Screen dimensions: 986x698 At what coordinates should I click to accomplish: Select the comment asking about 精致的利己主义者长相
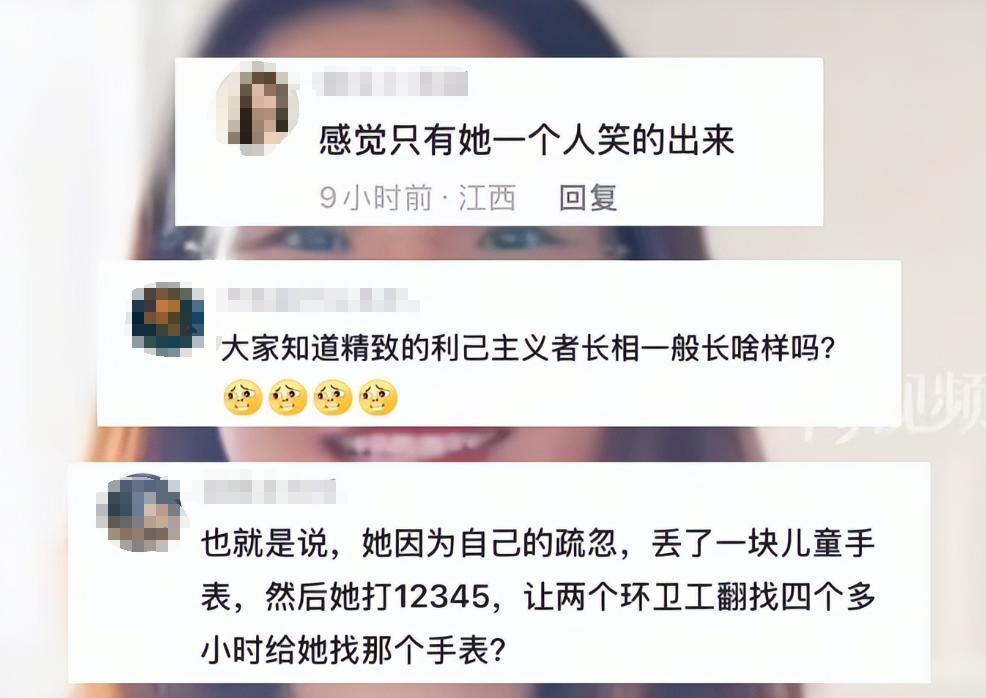pos(527,347)
